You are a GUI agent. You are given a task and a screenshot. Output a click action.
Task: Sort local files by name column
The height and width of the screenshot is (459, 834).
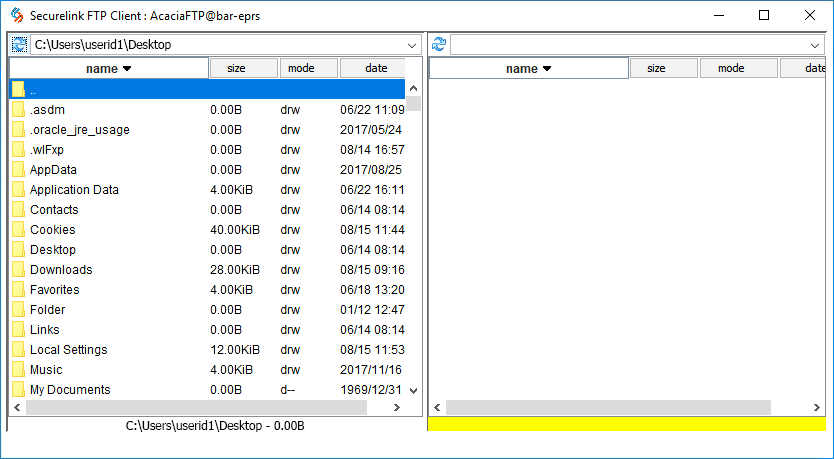coord(109,68)
